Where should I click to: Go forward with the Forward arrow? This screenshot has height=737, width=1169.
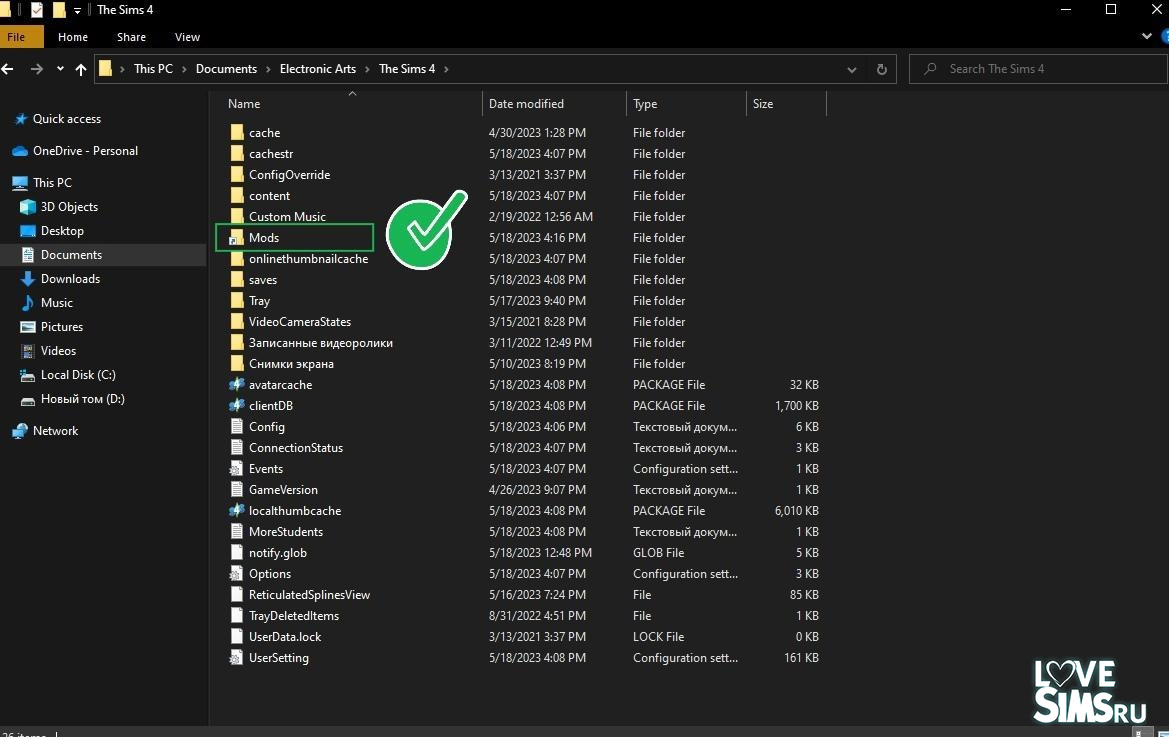pyautogui.click(x=37, y=69)
